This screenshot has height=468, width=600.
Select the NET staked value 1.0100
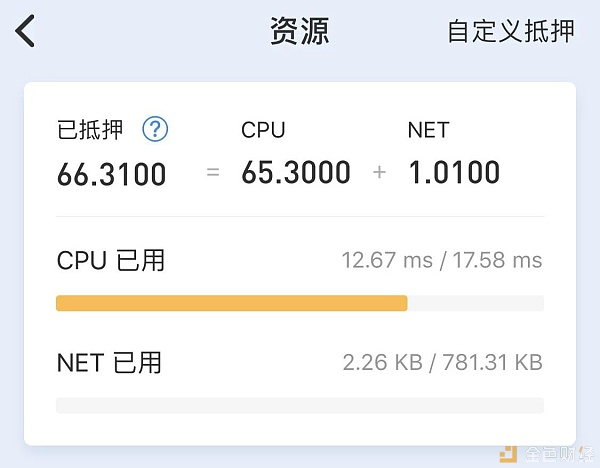tap(454, 172)
